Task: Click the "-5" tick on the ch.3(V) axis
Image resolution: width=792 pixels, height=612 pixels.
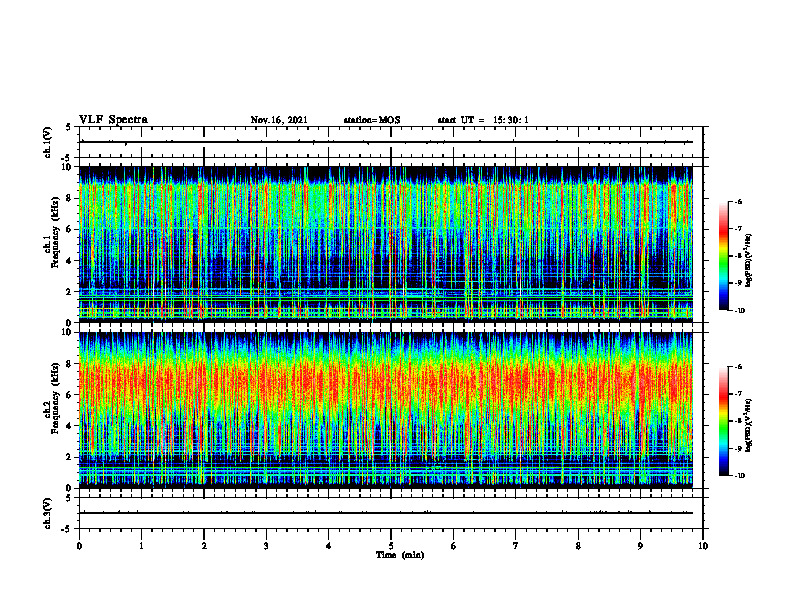Action: [68, 529]
